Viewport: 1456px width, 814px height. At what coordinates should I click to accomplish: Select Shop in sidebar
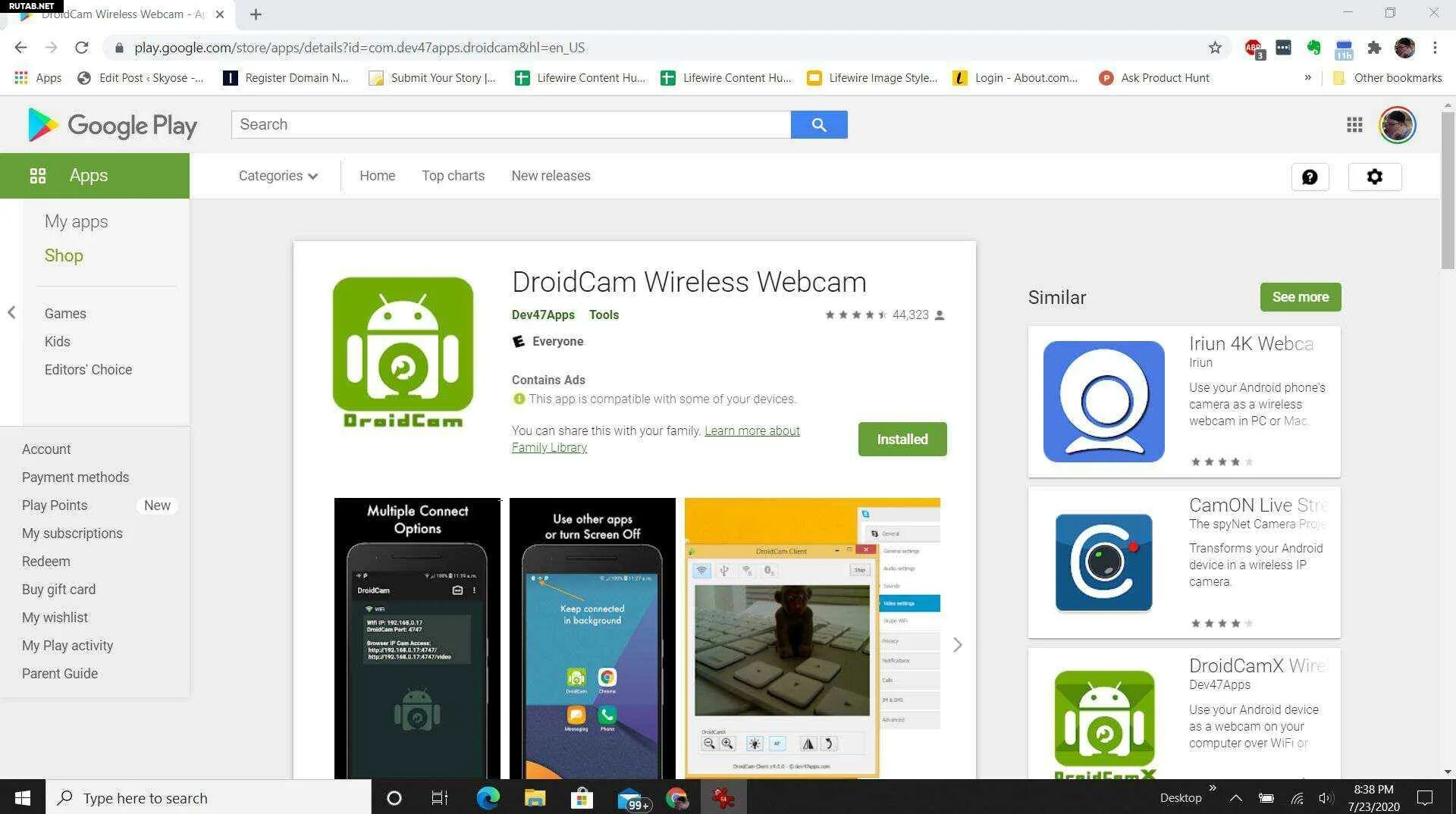[x=64, y=255]
